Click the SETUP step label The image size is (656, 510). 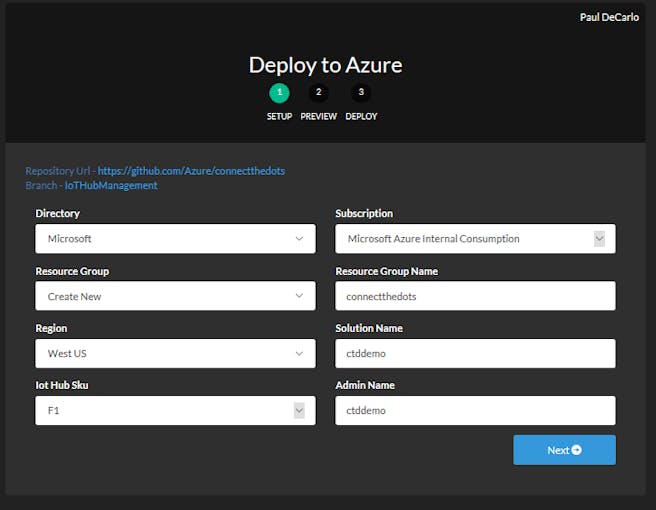click(x=279, y=116)
